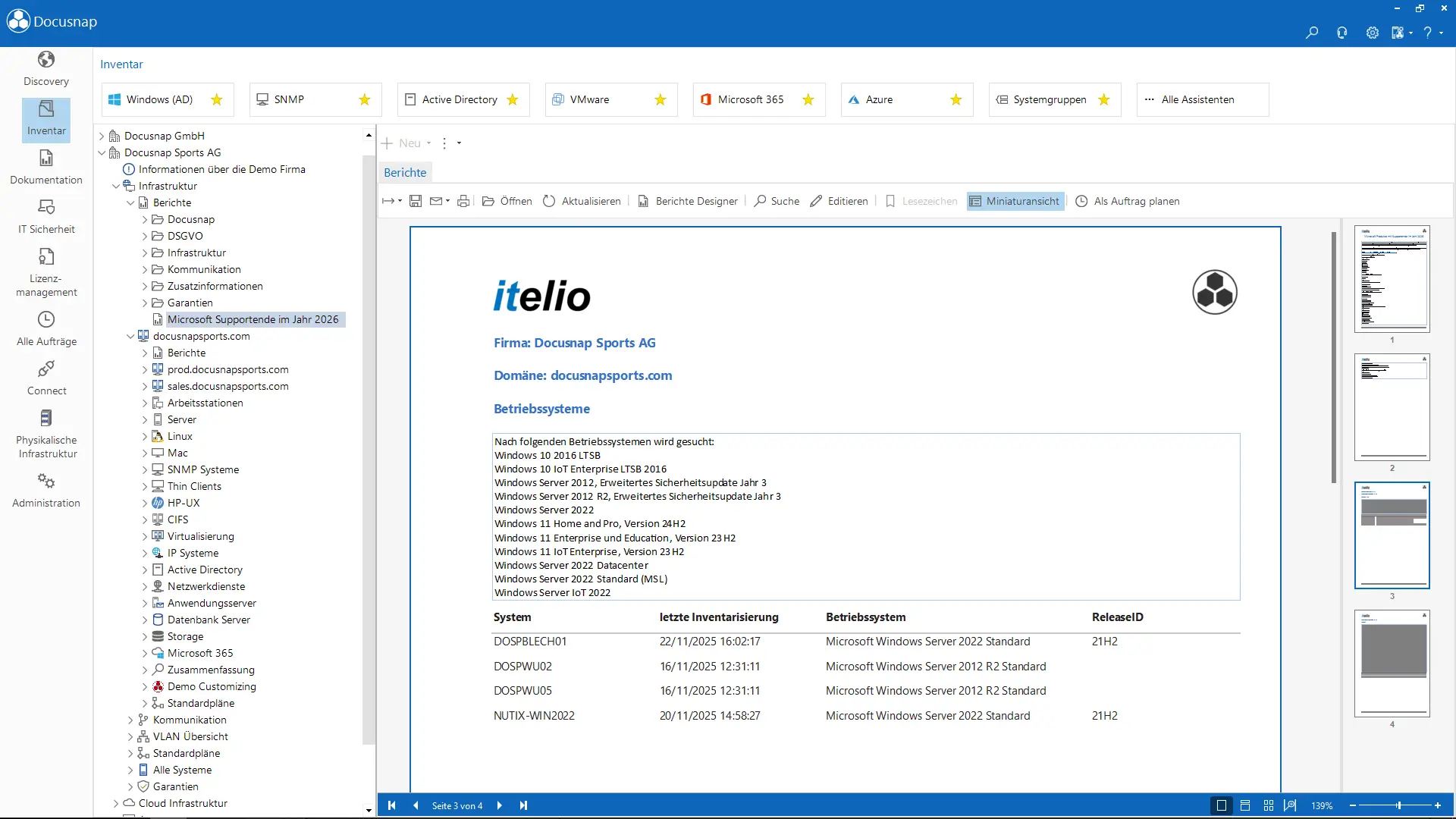Open the VMware assistant tab
Screen dimensions: 1456x819
(588, 99)
